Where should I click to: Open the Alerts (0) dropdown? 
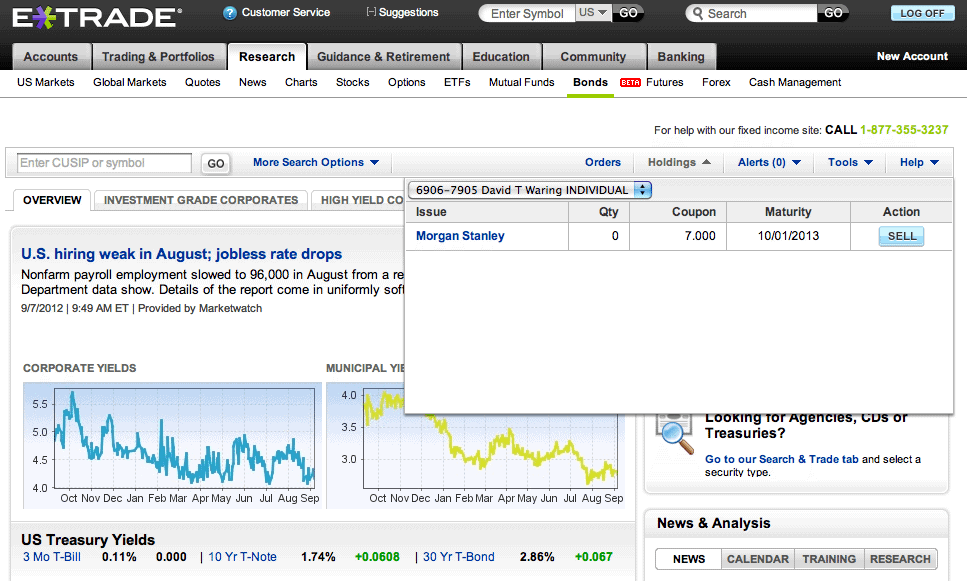(x=769, y=162)
